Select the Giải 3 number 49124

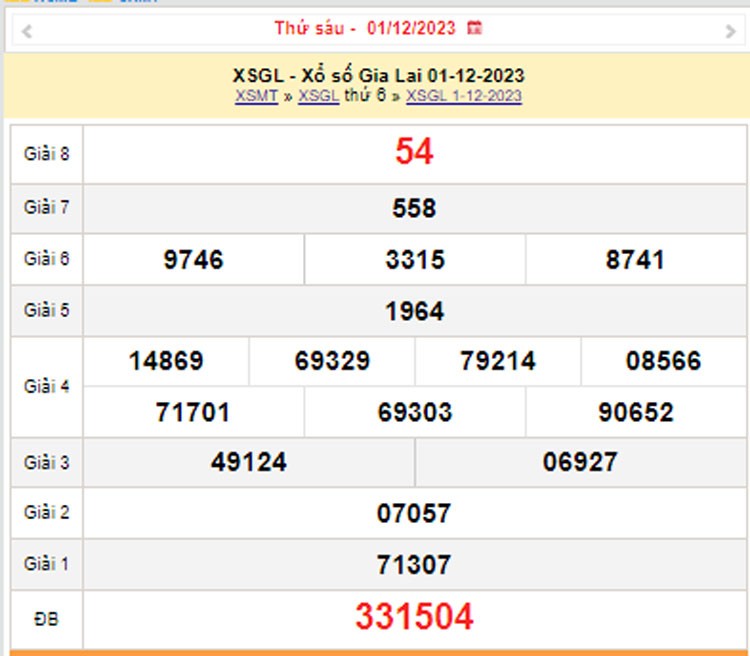[249, 462]
